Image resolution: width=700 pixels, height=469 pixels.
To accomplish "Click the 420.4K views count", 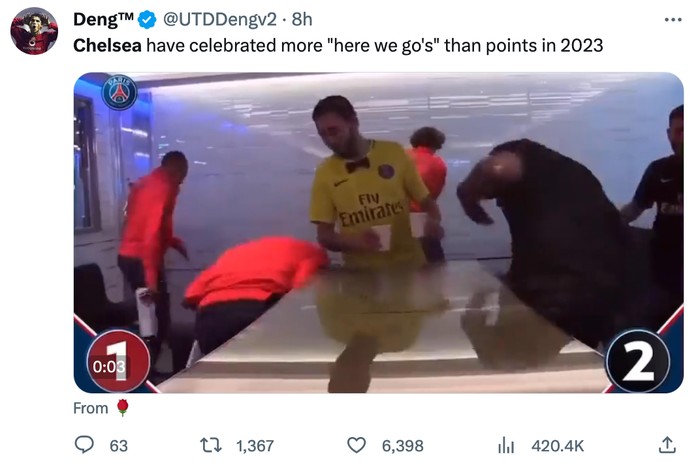I will 558,446.
